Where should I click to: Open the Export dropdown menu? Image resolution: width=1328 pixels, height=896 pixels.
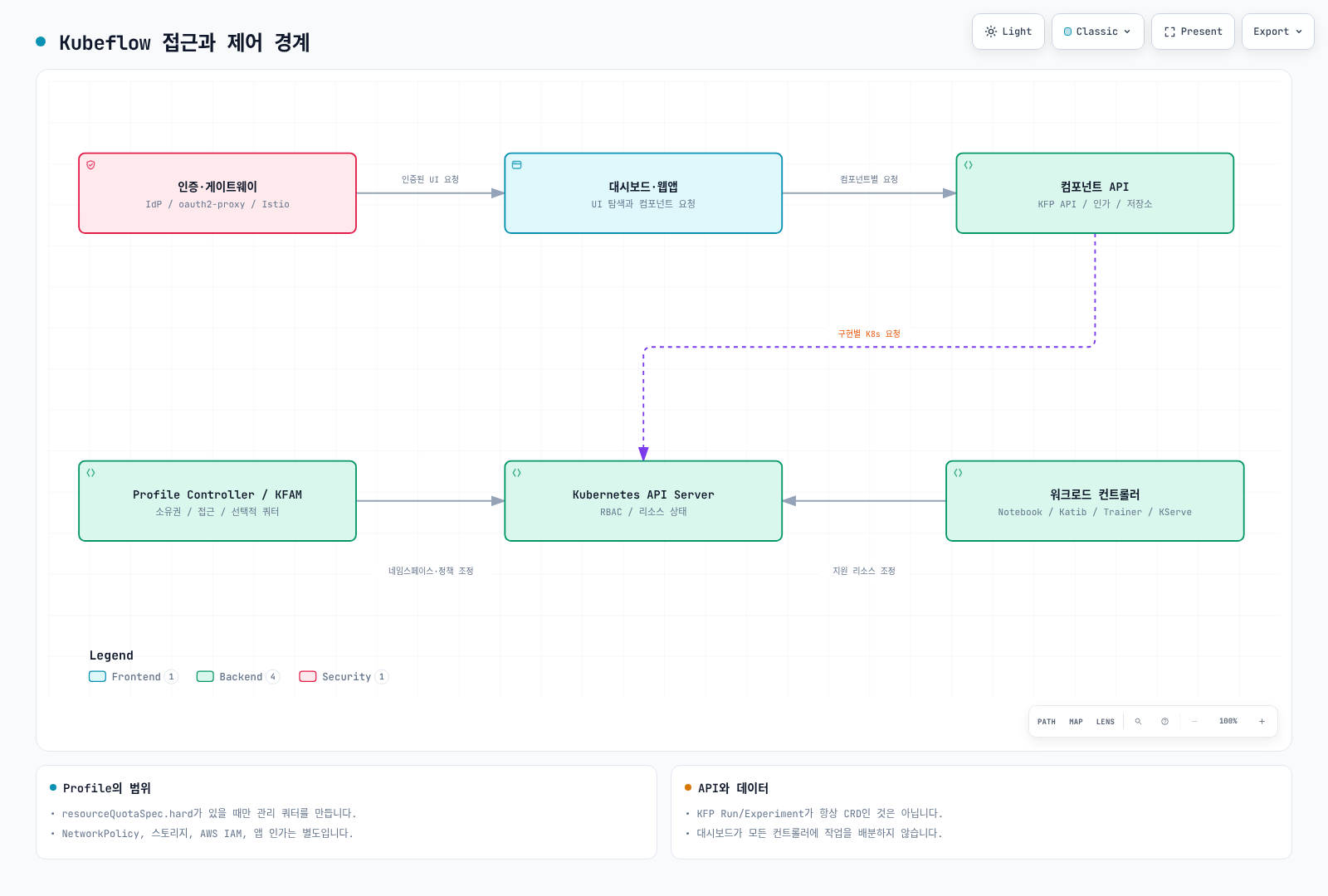coord(1277,32)
